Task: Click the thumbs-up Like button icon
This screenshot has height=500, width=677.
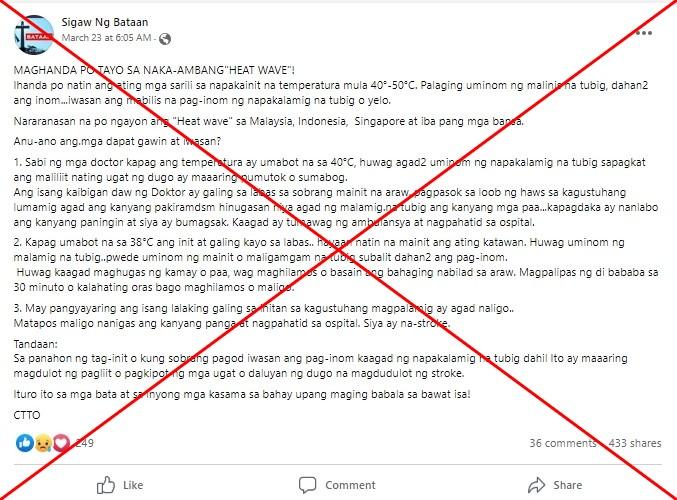Action: 106,485
